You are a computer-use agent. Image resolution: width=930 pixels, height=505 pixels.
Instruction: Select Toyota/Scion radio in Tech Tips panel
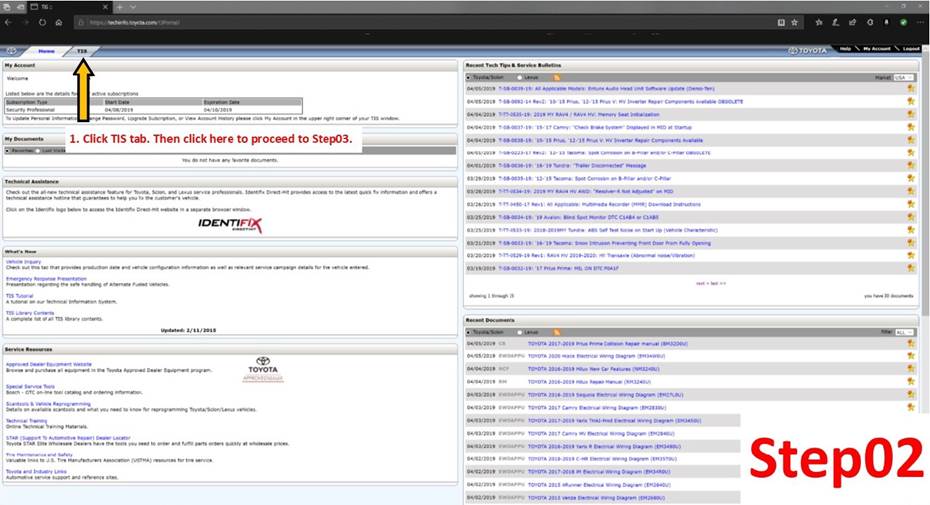point(469,78)
